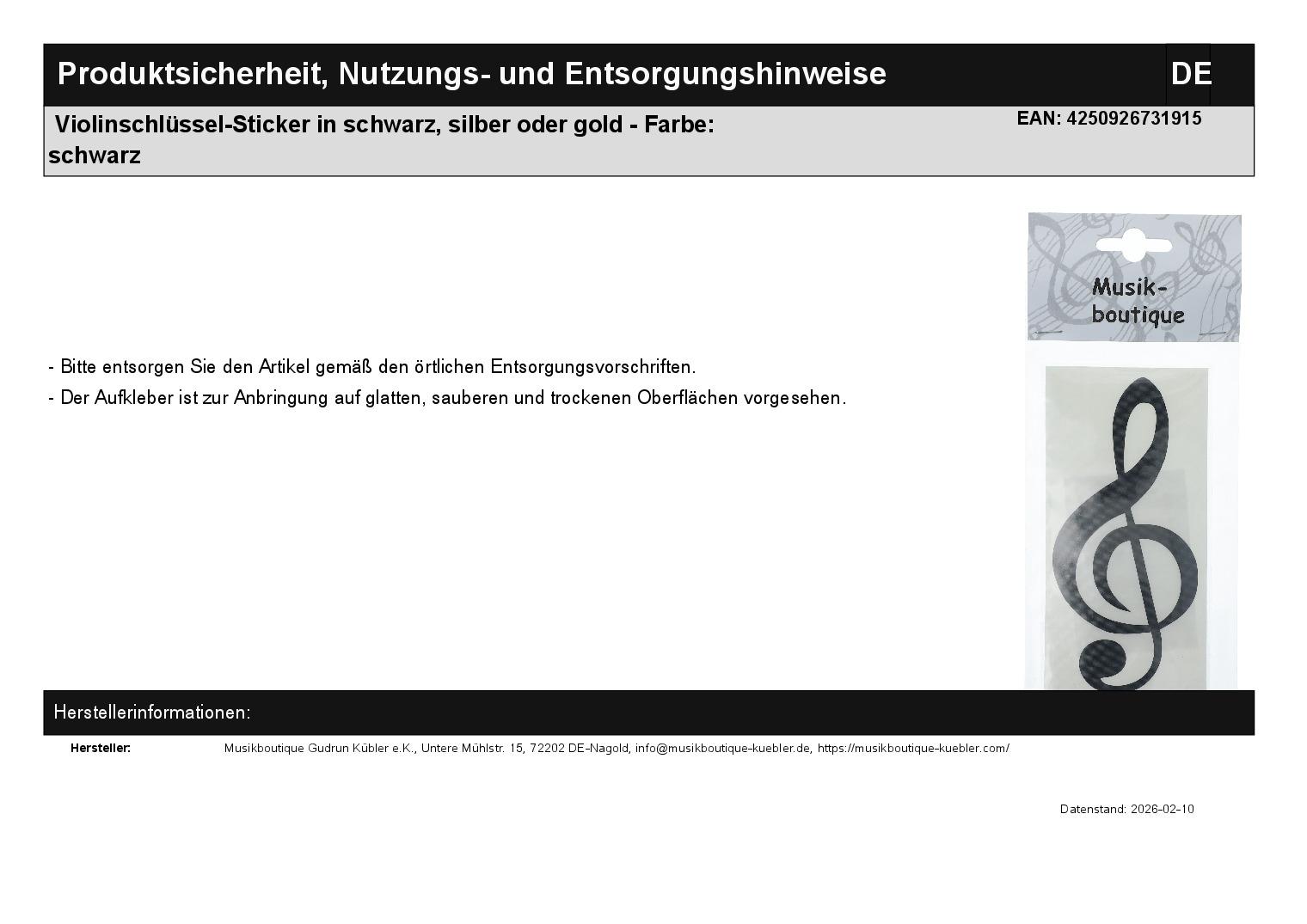Click the Datenstand date 2026-02-10

click(1162, 810)
